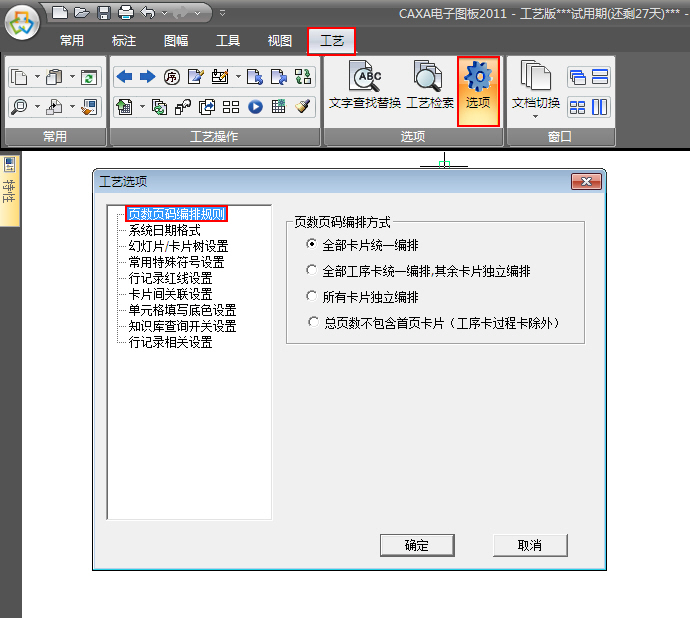
Task: Expand the undo history dropdown arrow
Action: tap(164, 13)
